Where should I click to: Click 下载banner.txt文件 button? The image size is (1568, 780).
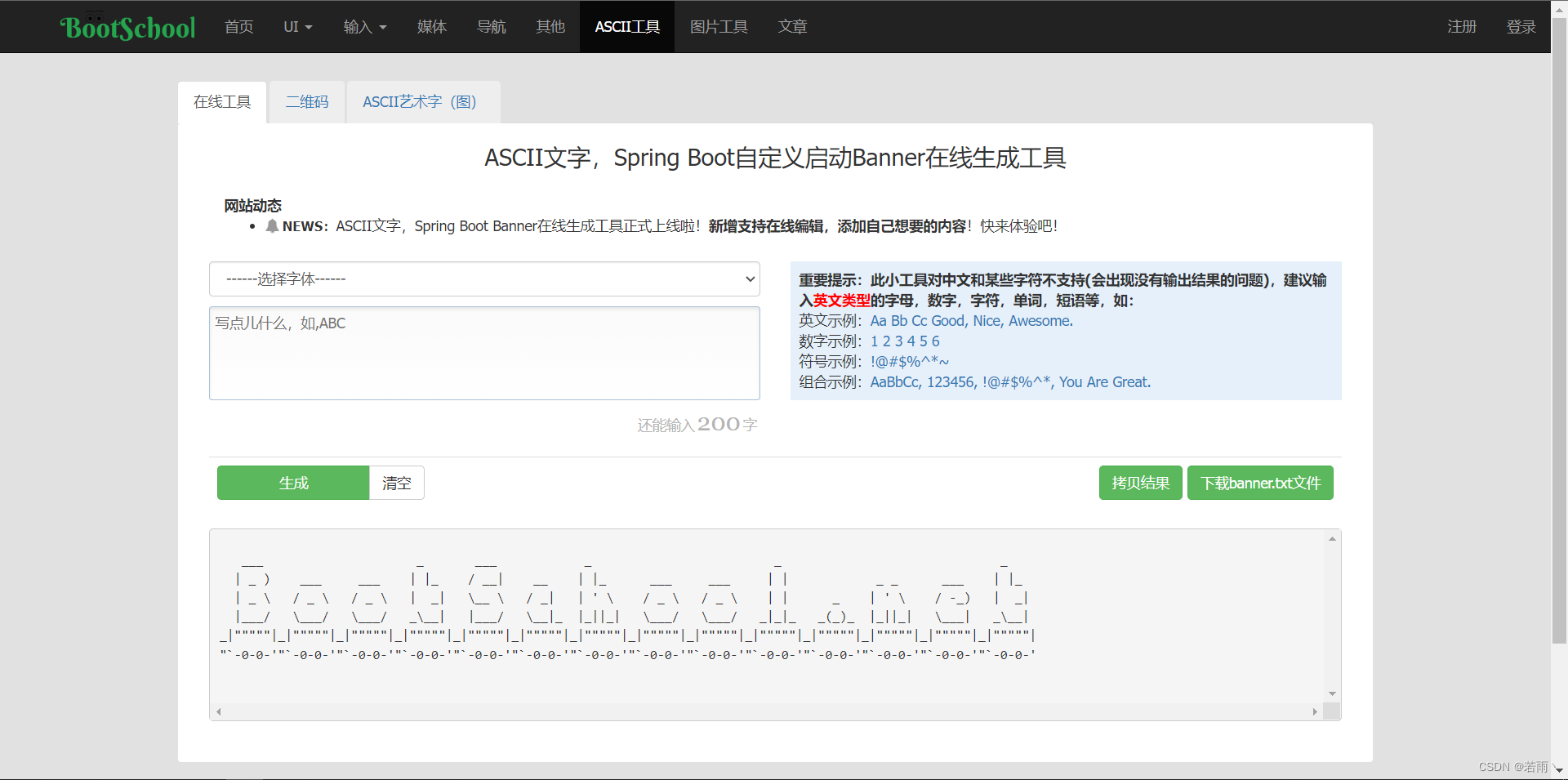(x=1260, y=483)
